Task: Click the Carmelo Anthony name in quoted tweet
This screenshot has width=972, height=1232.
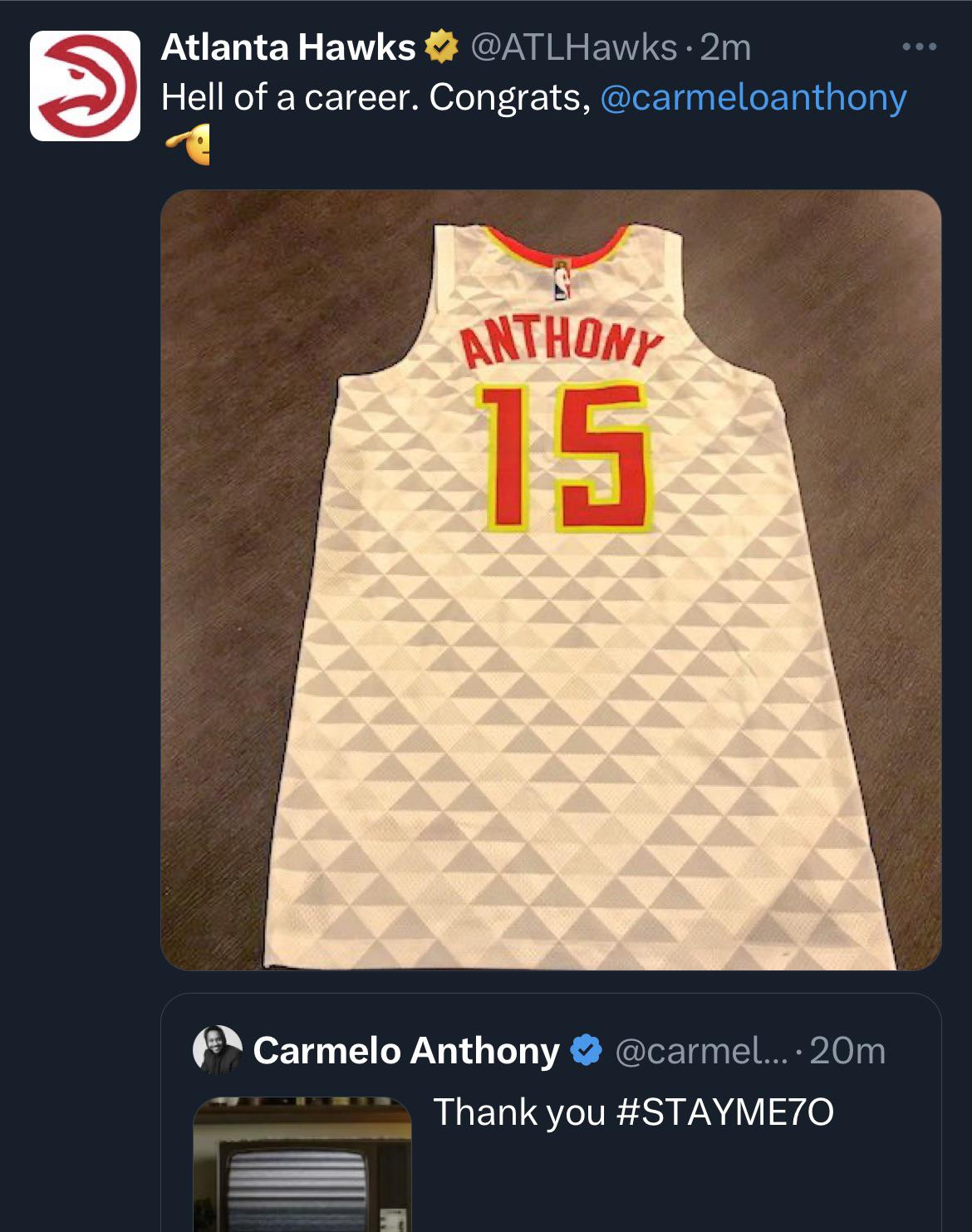Action: [x=405, y=1051]
